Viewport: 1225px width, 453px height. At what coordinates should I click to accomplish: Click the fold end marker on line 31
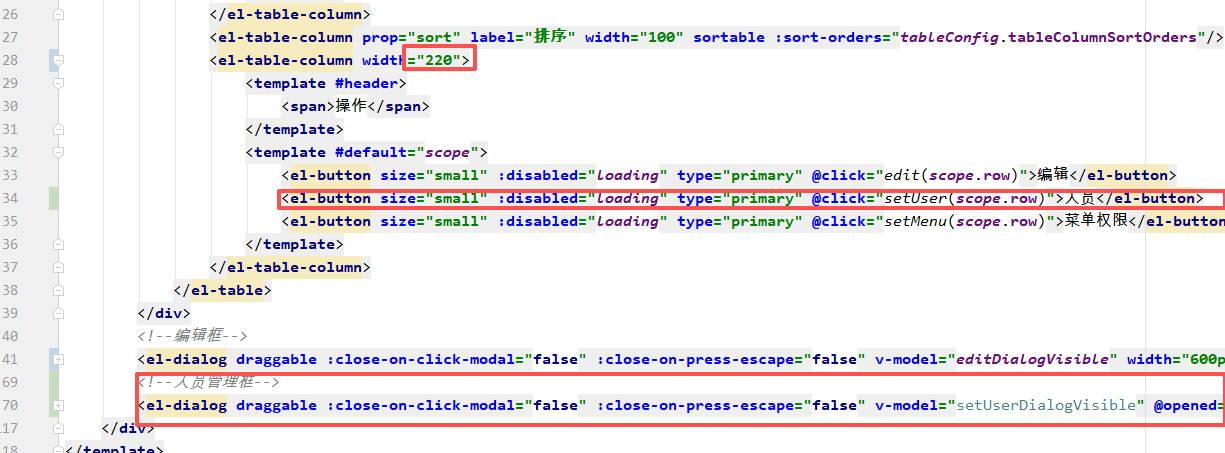point(58,130)
